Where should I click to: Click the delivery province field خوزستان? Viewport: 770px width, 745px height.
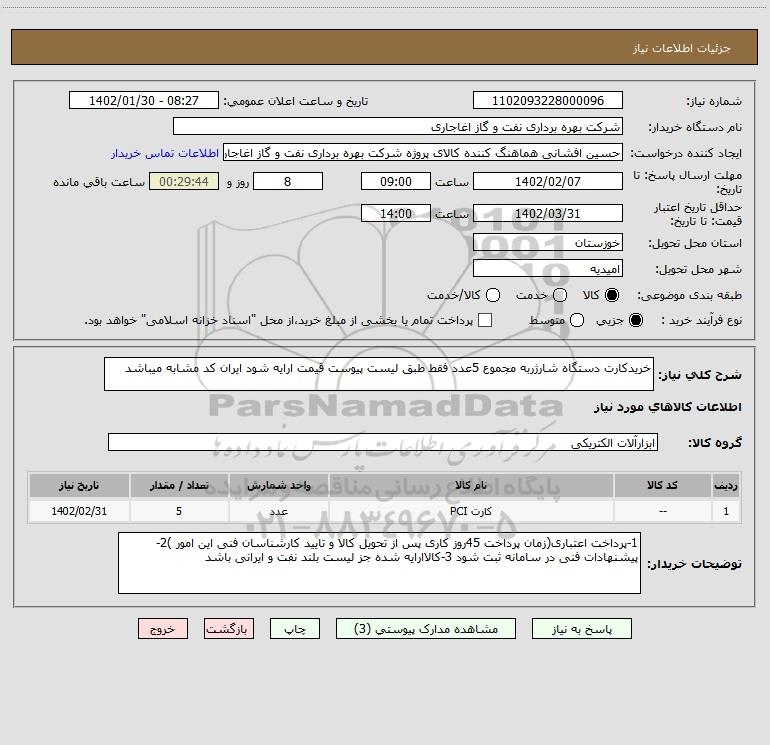(548, 243)
